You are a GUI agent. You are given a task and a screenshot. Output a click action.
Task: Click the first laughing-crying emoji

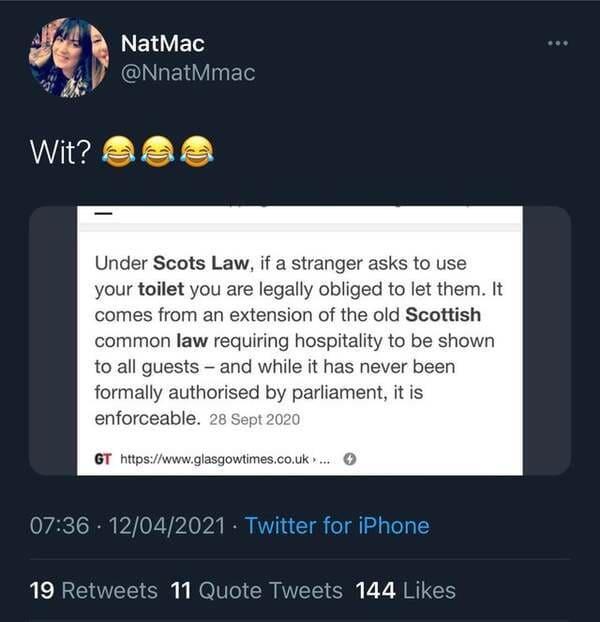[x=119, y=152]
